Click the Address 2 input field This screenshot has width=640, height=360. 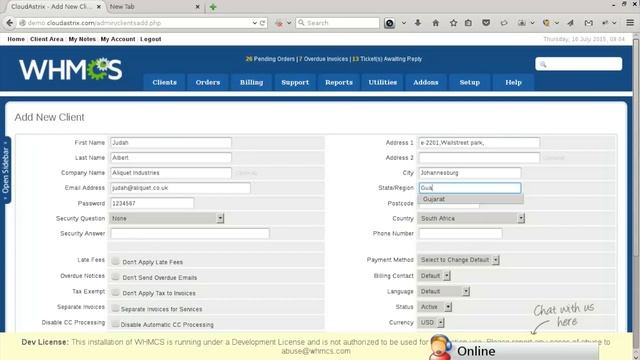tap(479, 158)
